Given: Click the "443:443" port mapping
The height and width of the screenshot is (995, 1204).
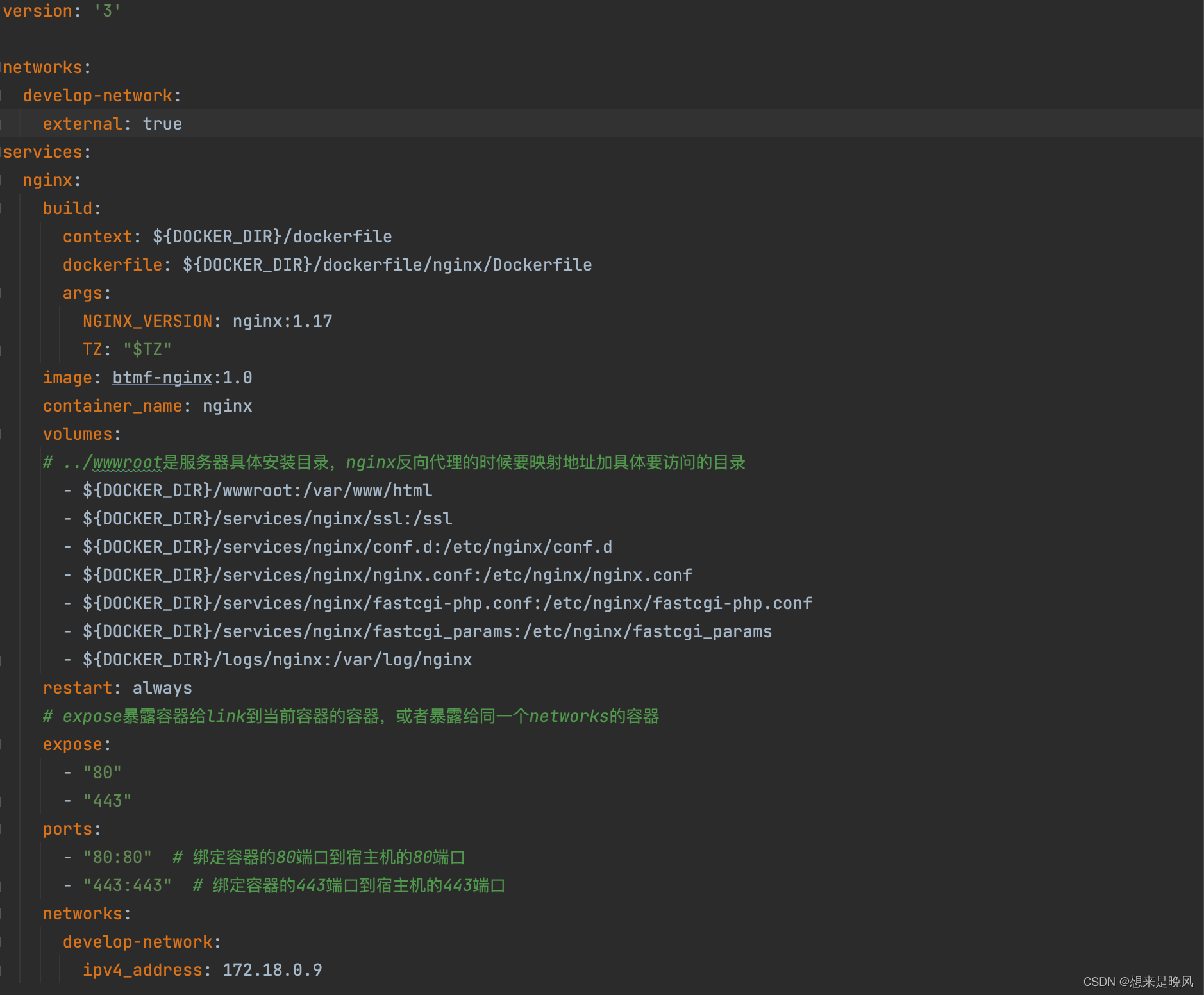Looking at the screenshot, I should coord(128,885).
